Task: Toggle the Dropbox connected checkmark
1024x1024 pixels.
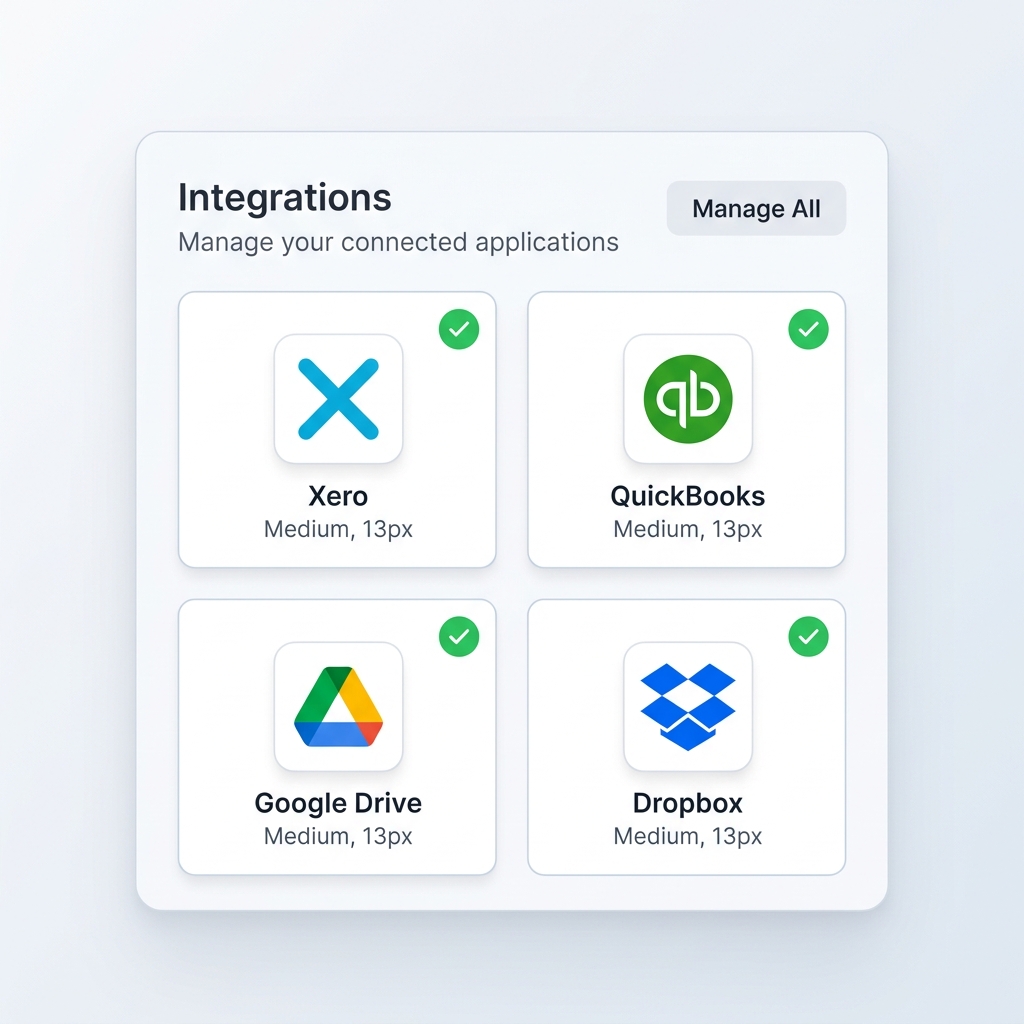Action: (808, 637)
